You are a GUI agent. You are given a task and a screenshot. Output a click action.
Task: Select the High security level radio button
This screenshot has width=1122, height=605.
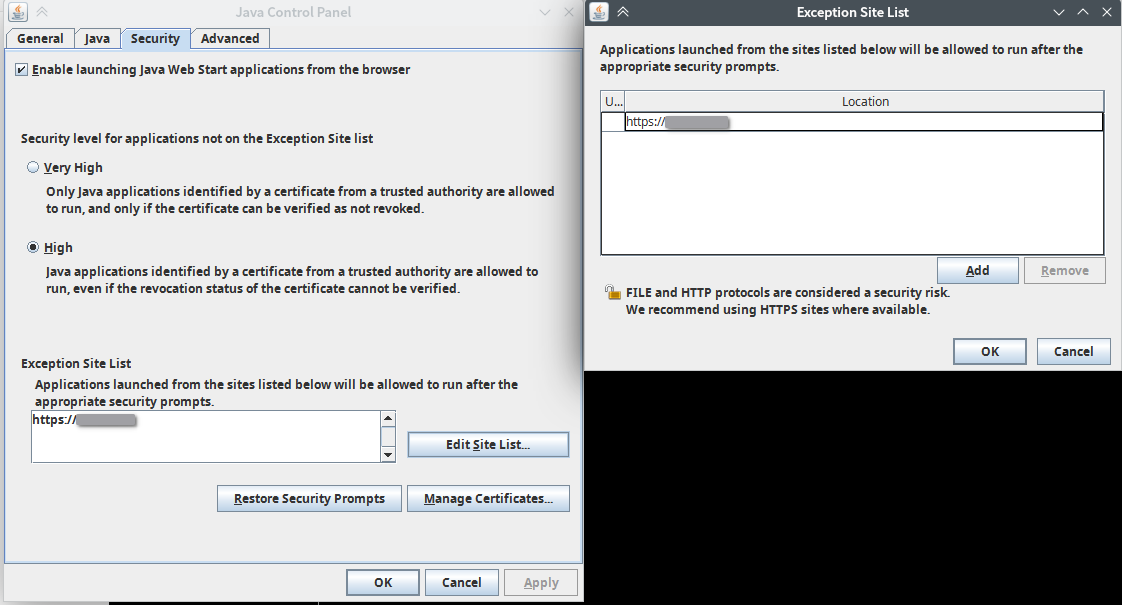pyautogui.click(x=33, y=247)
